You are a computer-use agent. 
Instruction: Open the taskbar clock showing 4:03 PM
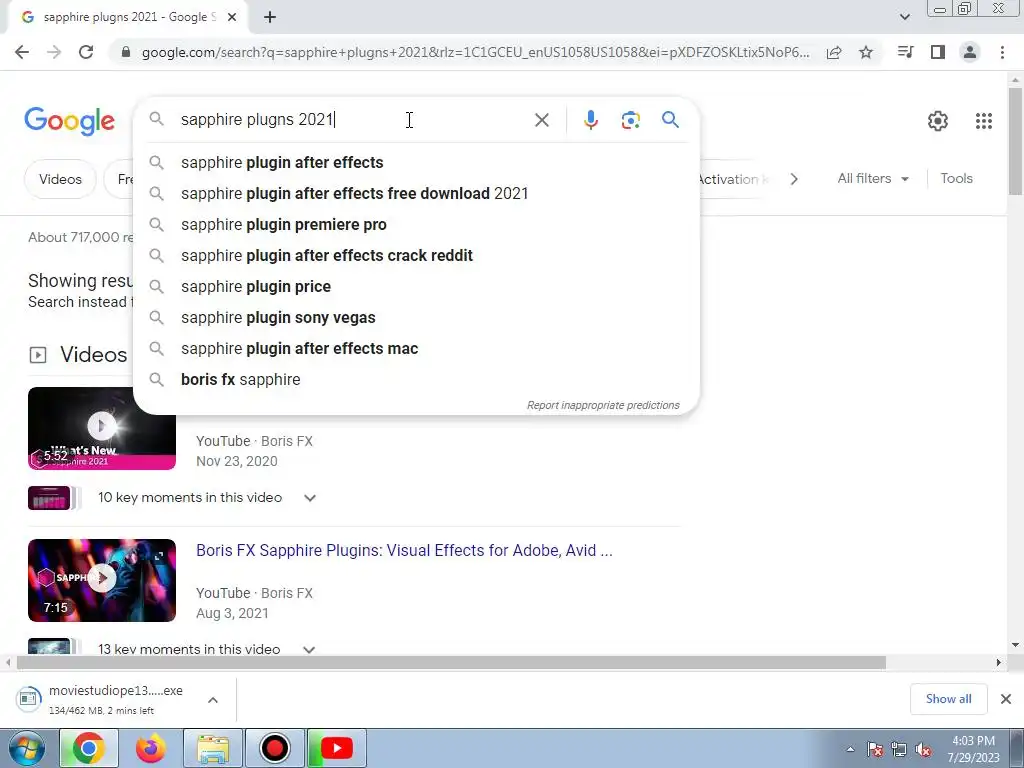(x=974, y=749)
